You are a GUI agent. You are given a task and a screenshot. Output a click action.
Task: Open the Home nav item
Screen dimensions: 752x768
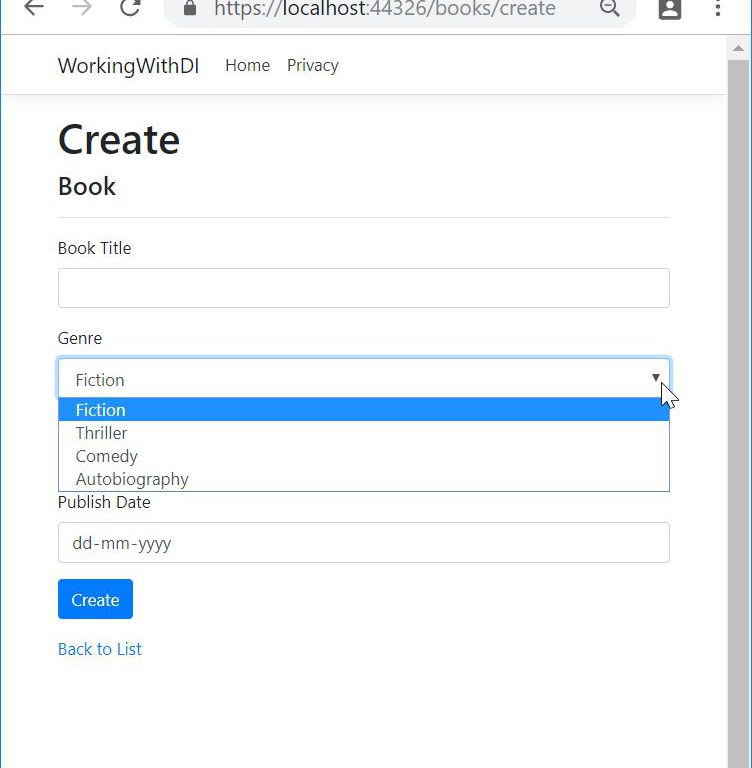click(x=247, y=66)
